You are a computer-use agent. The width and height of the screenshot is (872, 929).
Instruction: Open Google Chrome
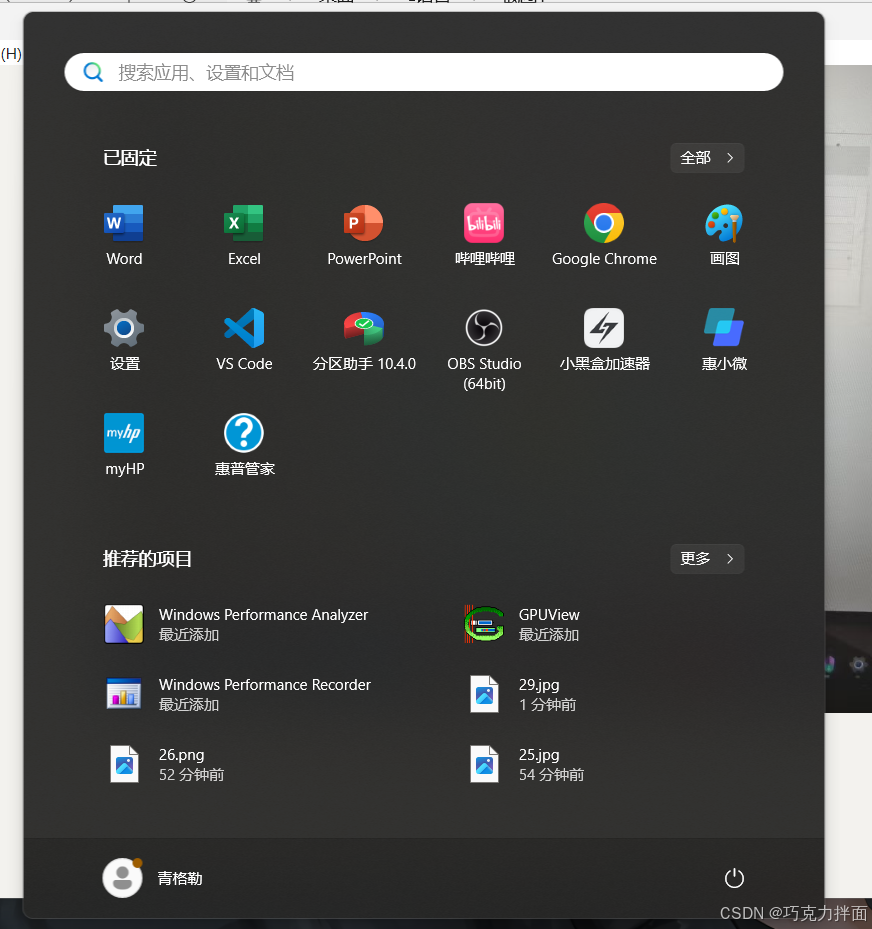click(604, 235)
